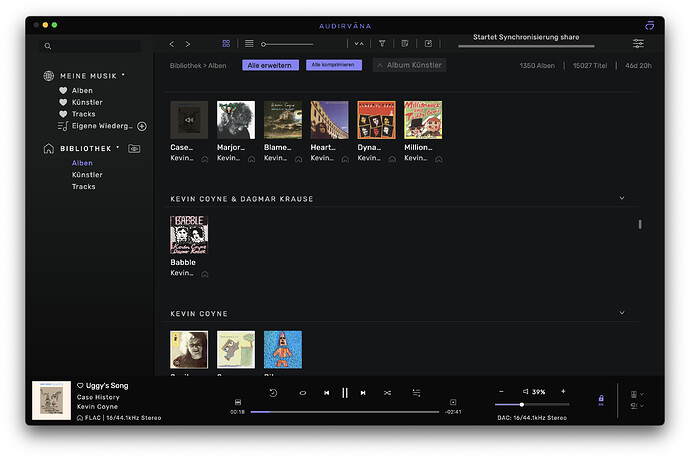Open Kevin Coyne artist in now playing
The image size is (690, 459).
click(x=97, y=407)
